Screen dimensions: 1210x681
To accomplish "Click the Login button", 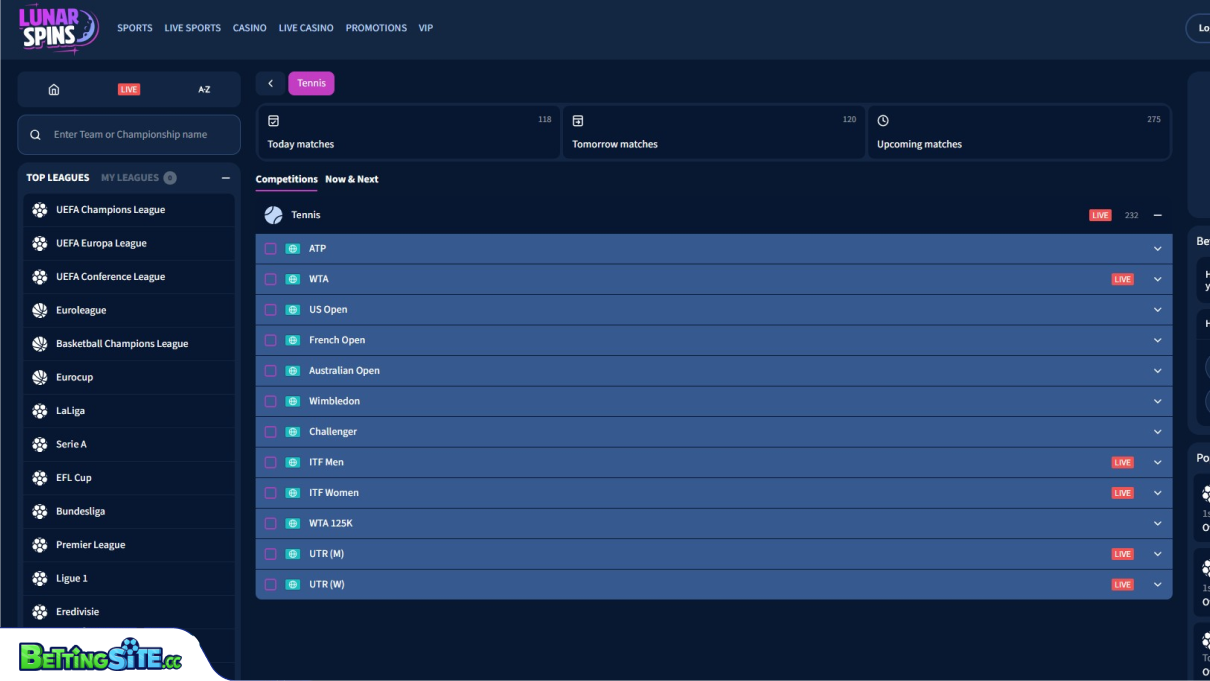I will coord(1200,28).
